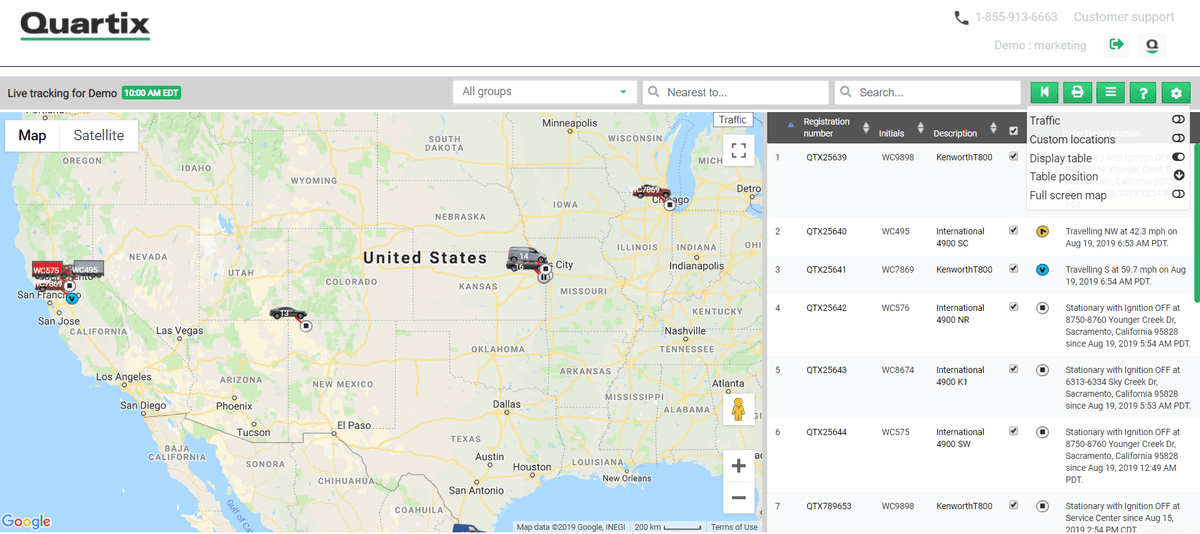Expand the All groups dropdown
This screenshot has width=1200, height=534.
click(x=545, y=92)
